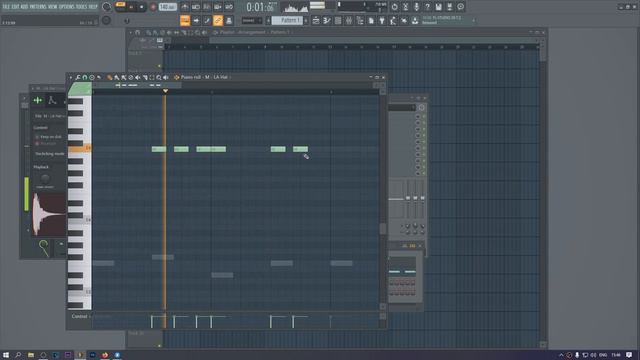Viewport: 640px width, 360px height.
Task: Click the save project disk icon
Action: click(x=438, y=7)
